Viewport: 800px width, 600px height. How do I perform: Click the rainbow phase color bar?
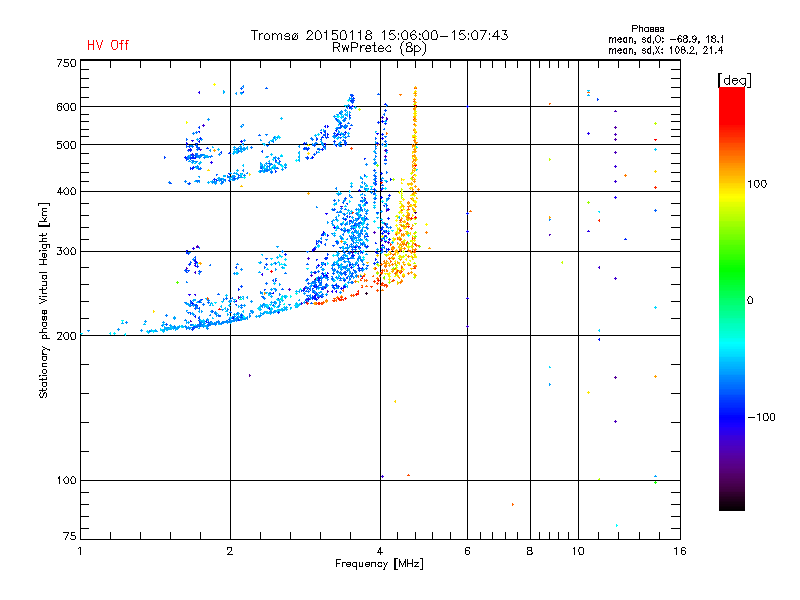click(732, 298)
